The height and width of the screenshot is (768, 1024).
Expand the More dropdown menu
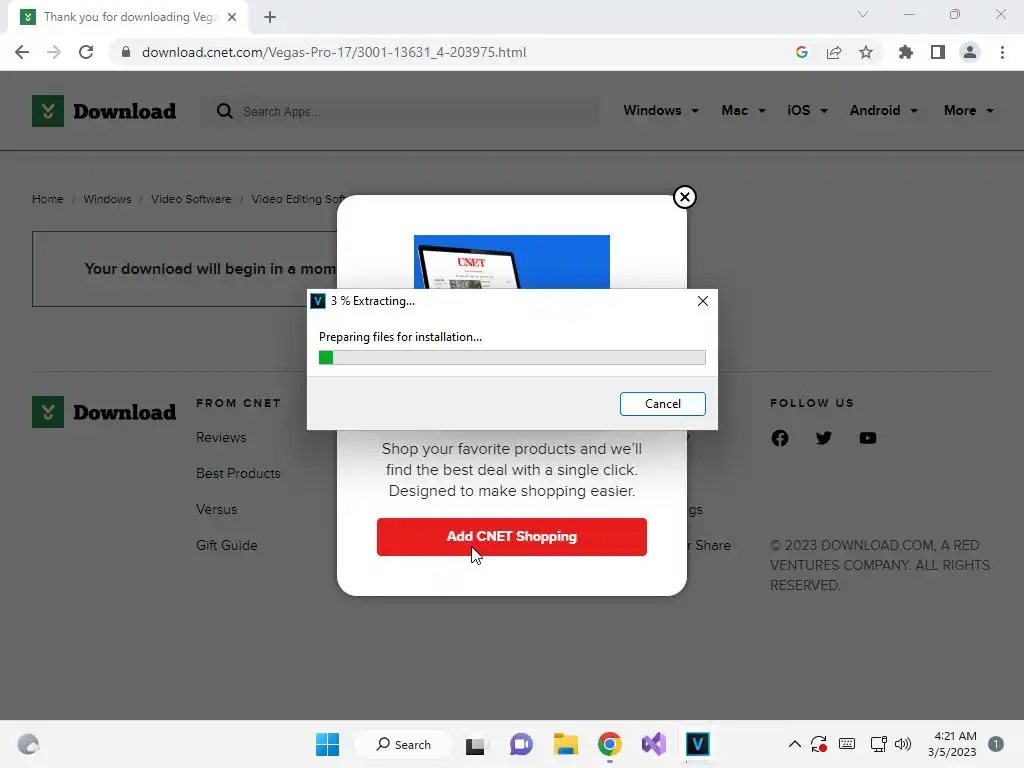968,110
